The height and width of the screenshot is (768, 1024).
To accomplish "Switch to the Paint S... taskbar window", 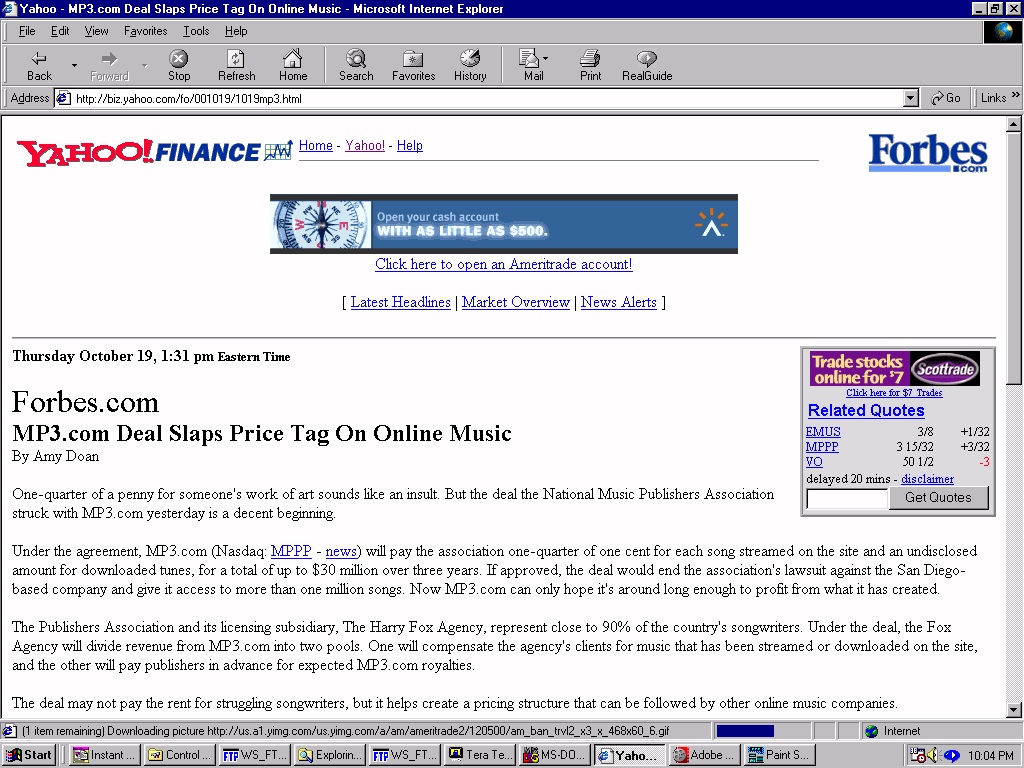I will (x=779, y=755).
